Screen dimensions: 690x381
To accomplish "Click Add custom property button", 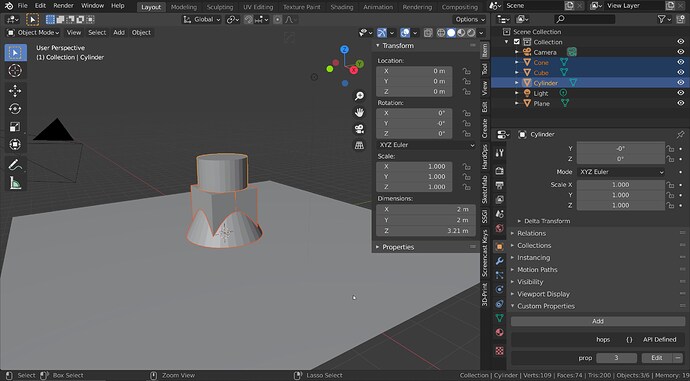I will click(x=597, y=321).
